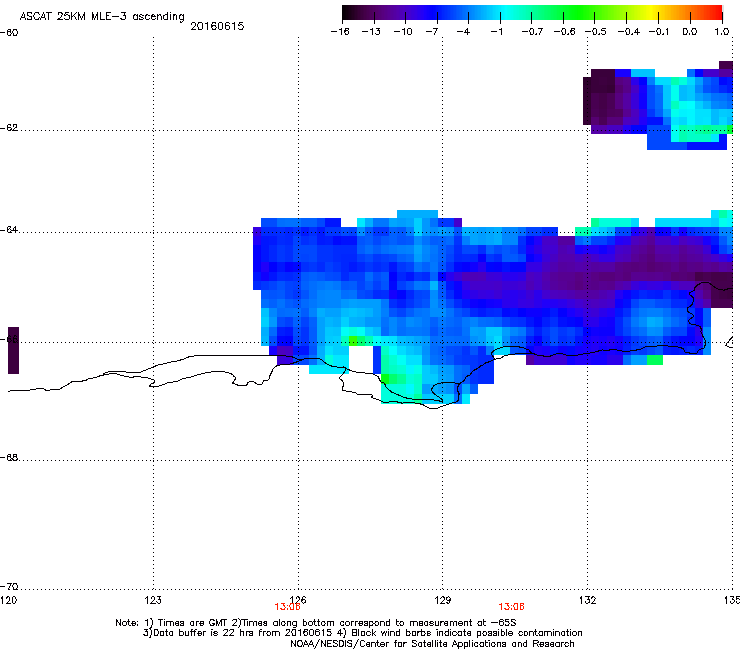Click the -16 label on the color scale

(x=340, y=32)
